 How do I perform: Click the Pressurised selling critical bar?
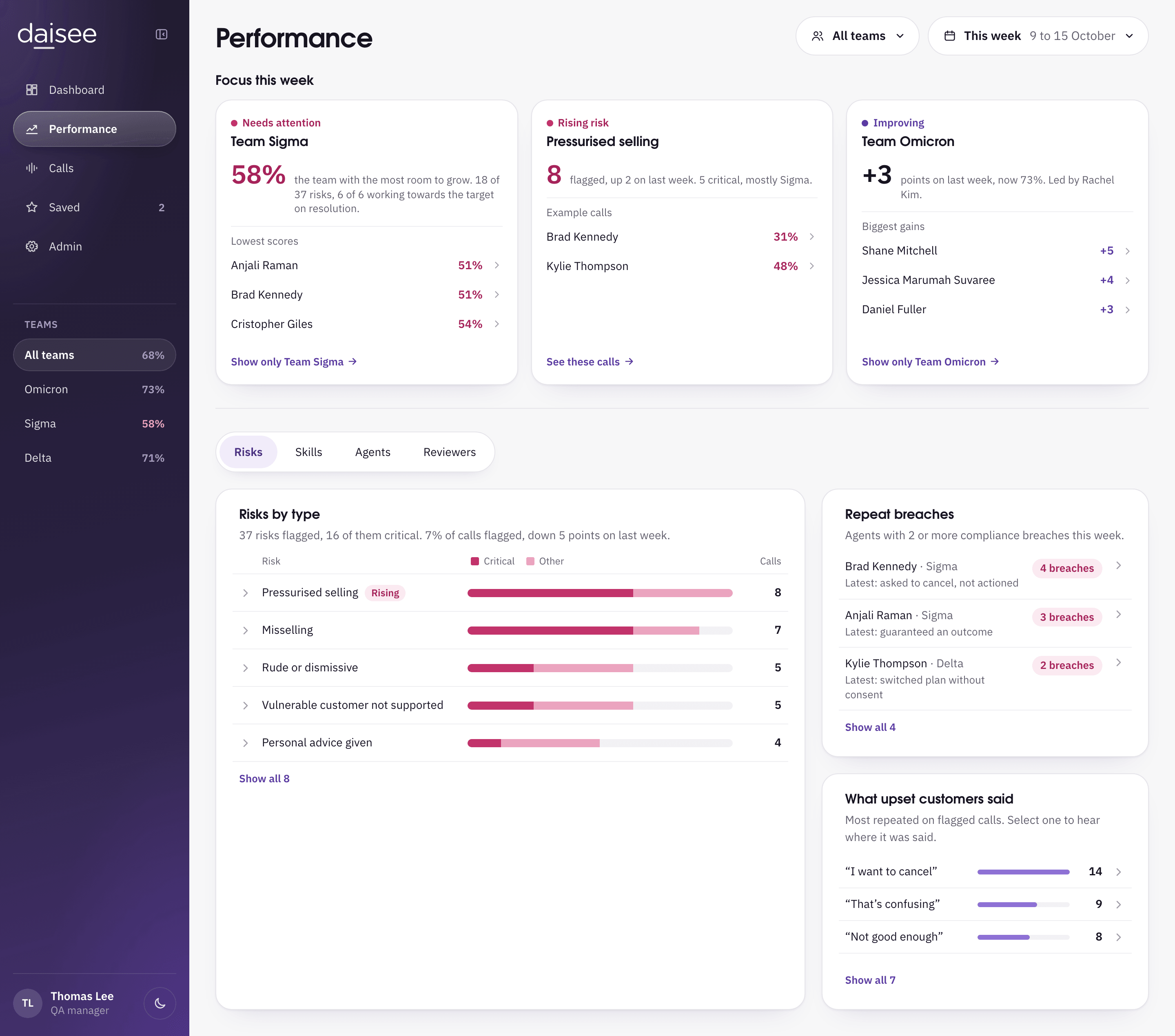(550, 593)
